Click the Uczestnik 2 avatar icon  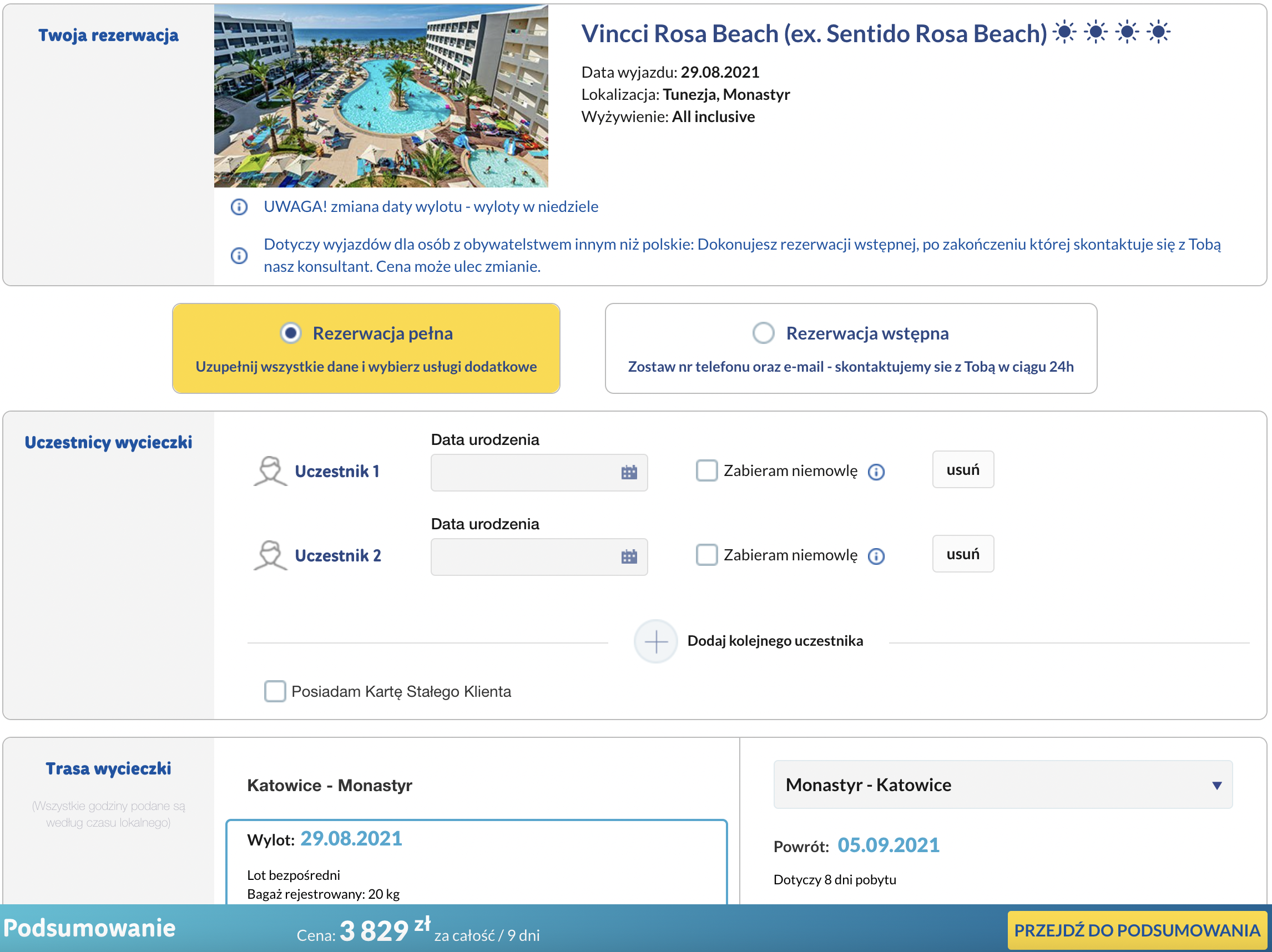tap(270, 555)
